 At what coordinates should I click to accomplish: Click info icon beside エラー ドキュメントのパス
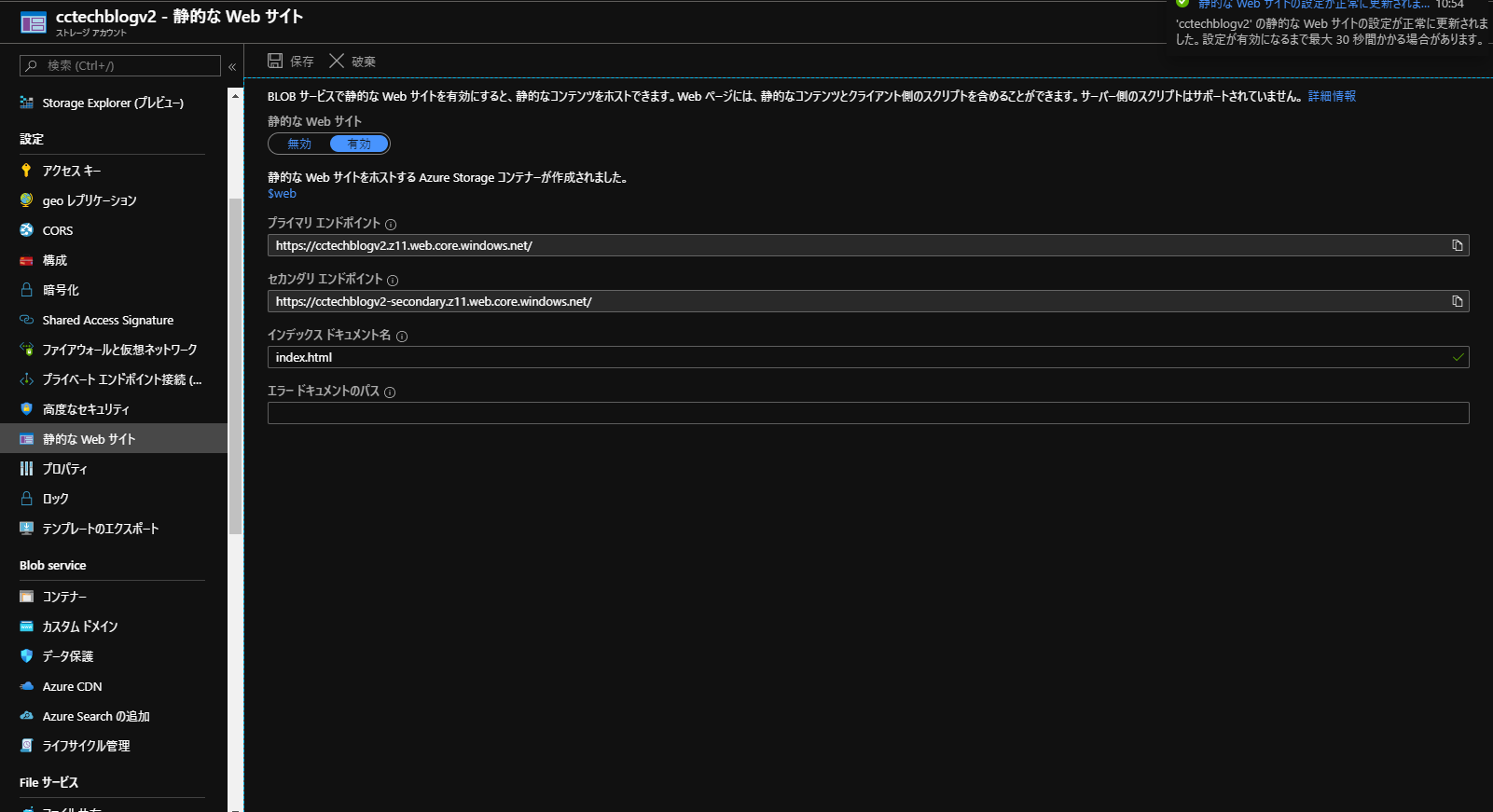click(x=390, y=392)
